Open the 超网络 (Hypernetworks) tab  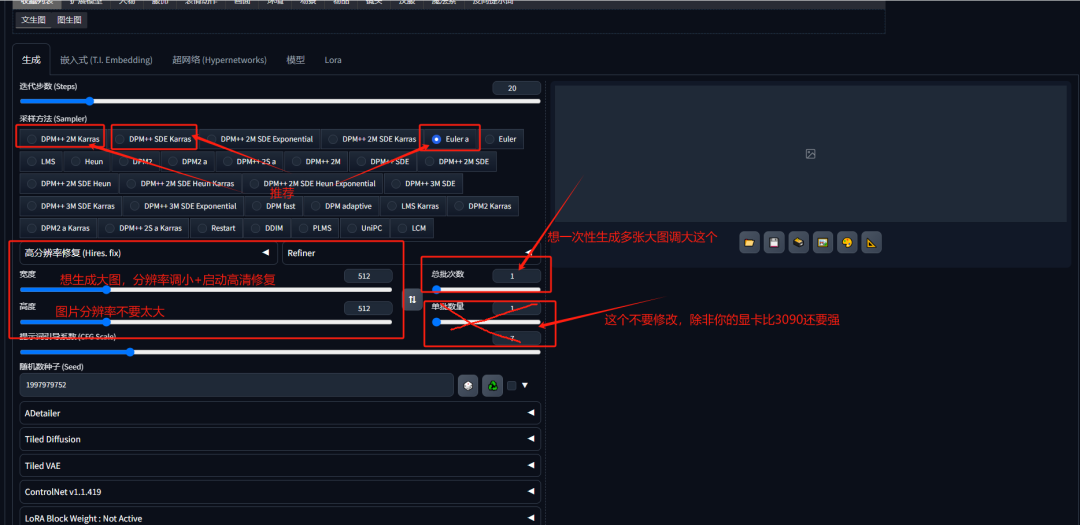point(219,60)
